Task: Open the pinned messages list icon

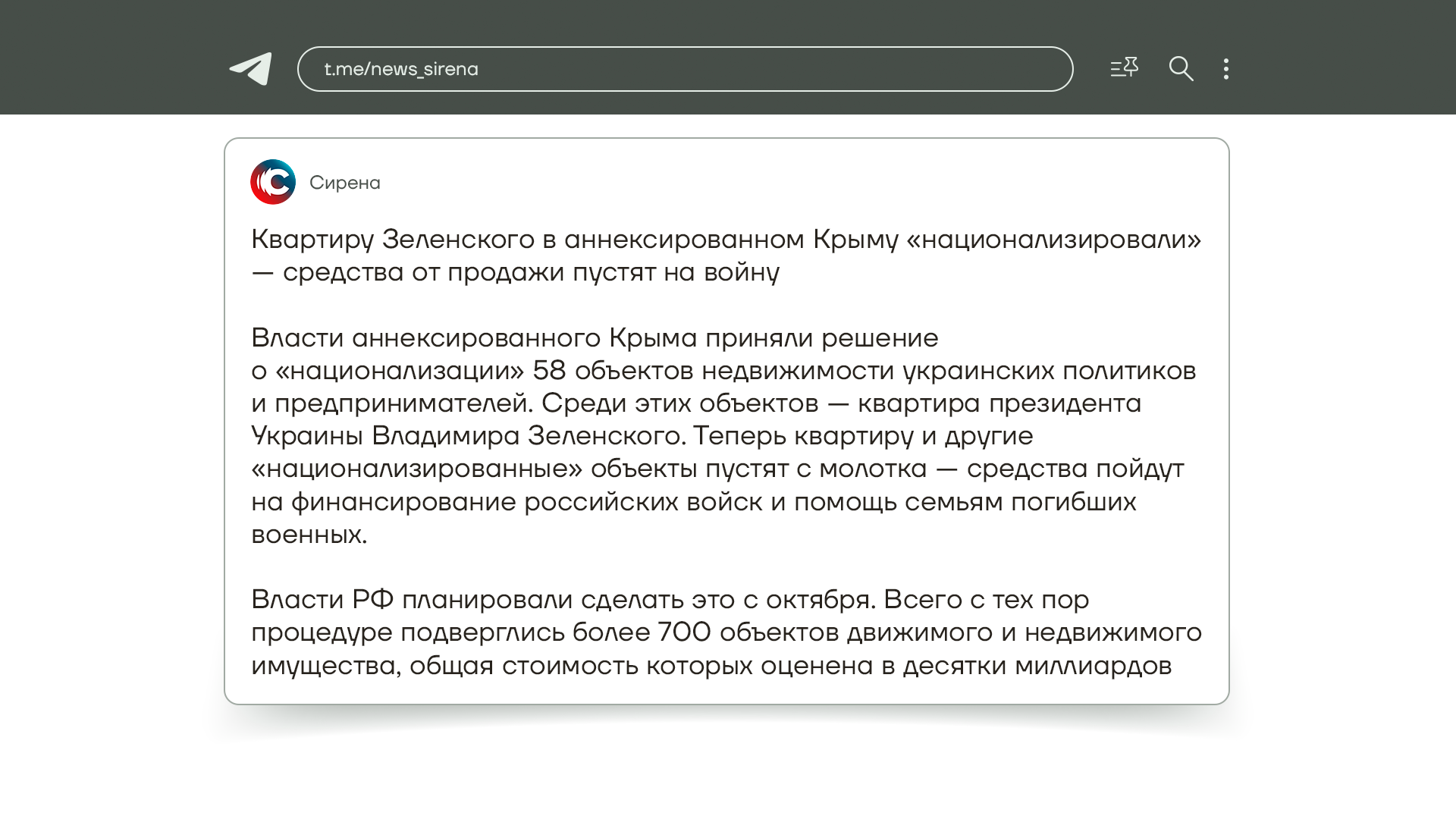Action: [x=1124, y=68]
